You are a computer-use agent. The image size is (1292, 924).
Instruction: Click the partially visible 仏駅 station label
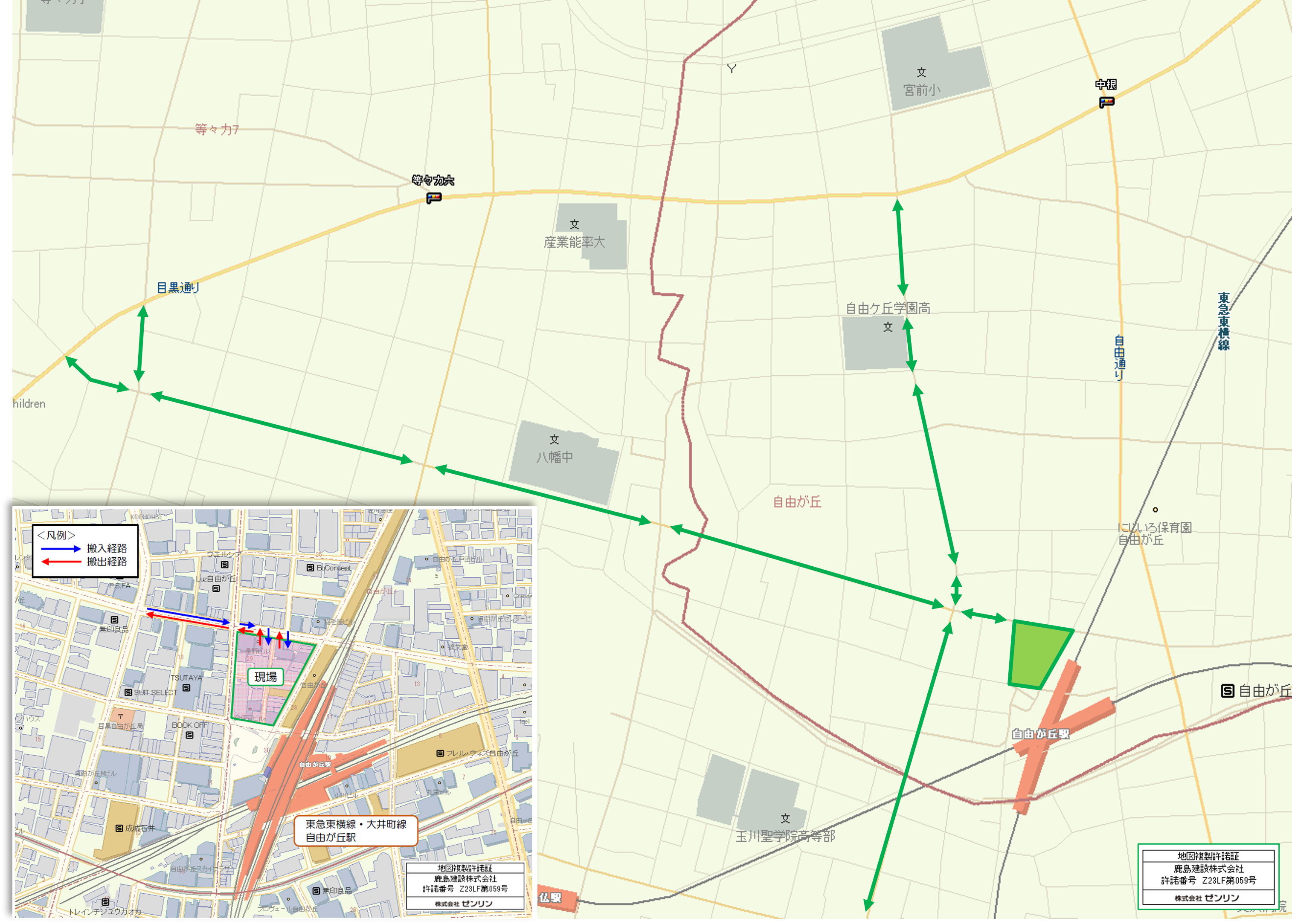[550, 897]
